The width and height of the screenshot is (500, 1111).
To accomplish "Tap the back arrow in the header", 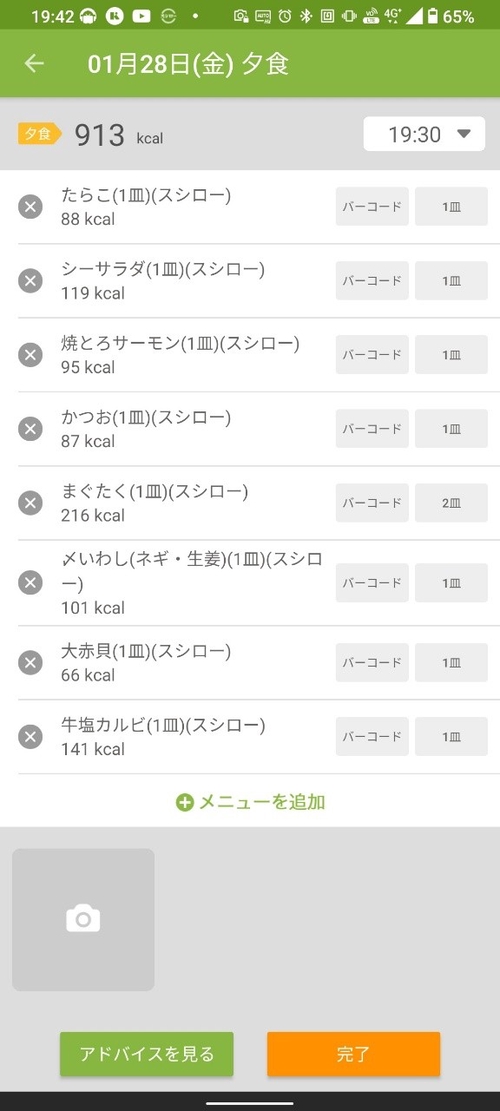I will point(34,63).
